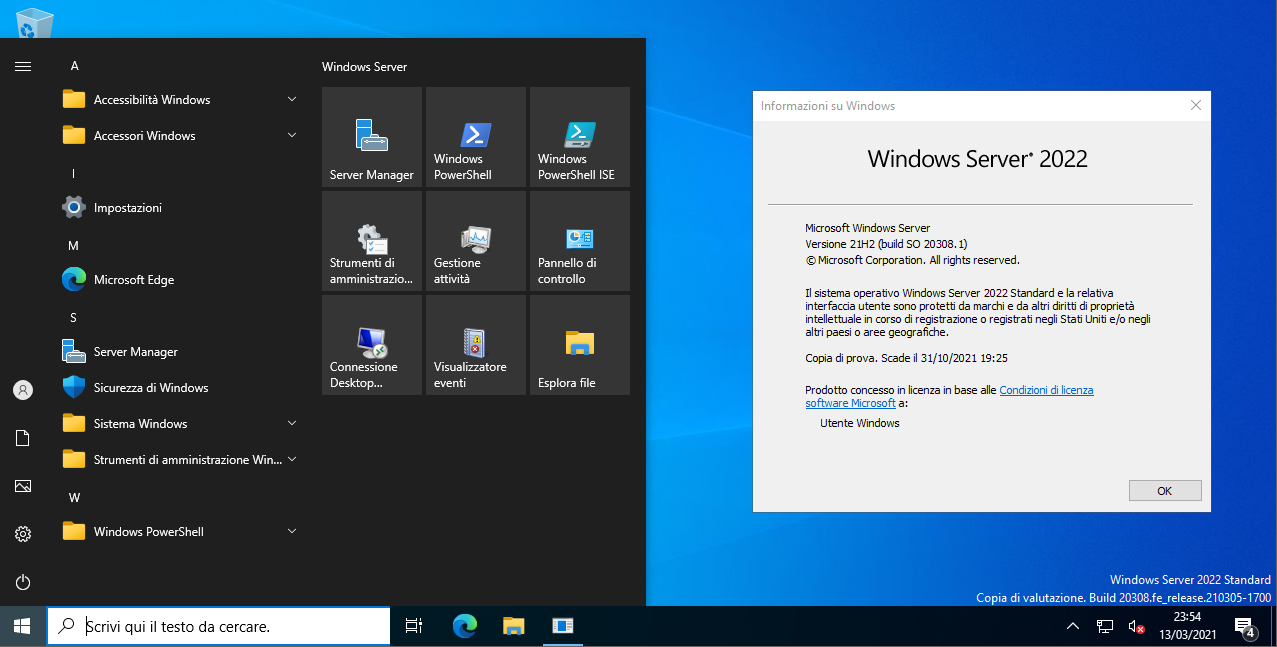Click the Windows Server tile group title
Image resolution: width=1277 pixels, height=647 pixels.
pos(364,67)
